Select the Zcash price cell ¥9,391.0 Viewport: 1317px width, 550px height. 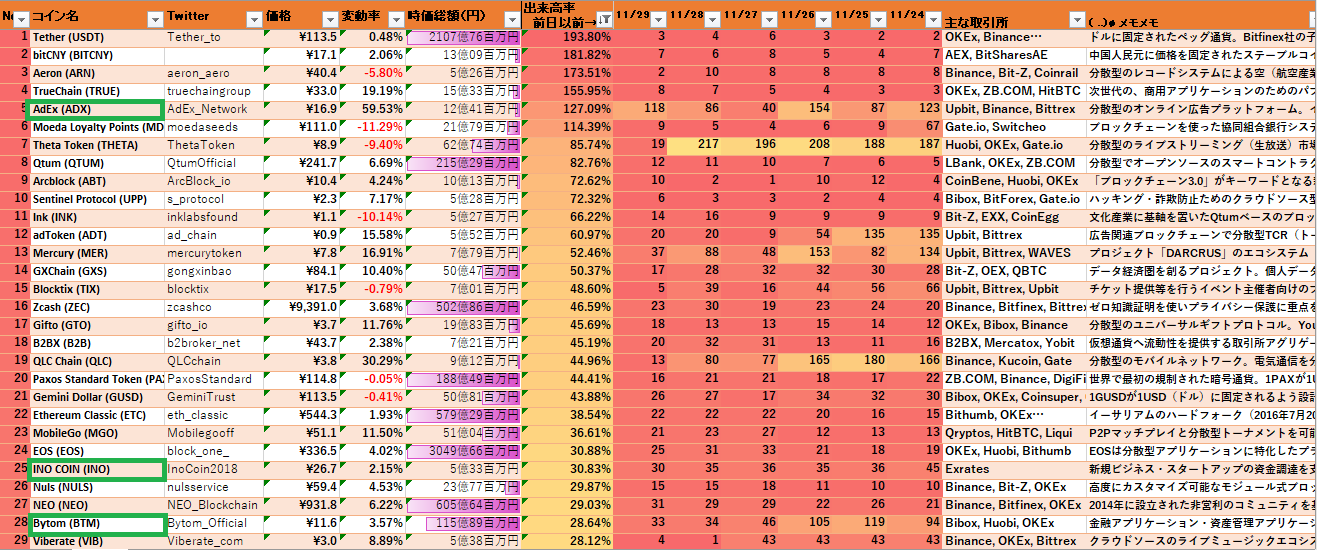[300, 307]
